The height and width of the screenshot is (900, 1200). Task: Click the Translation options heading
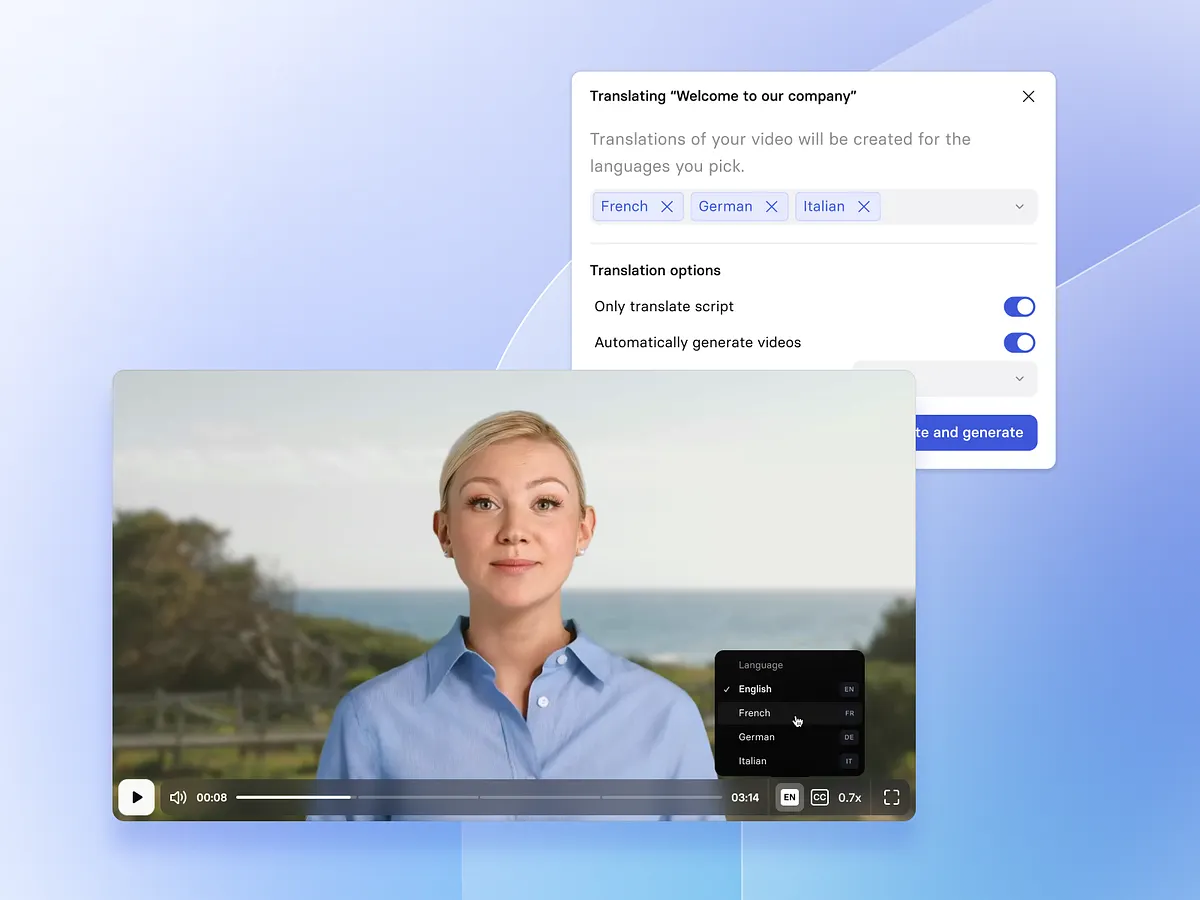pyautogui.click(x=655, y=270)
